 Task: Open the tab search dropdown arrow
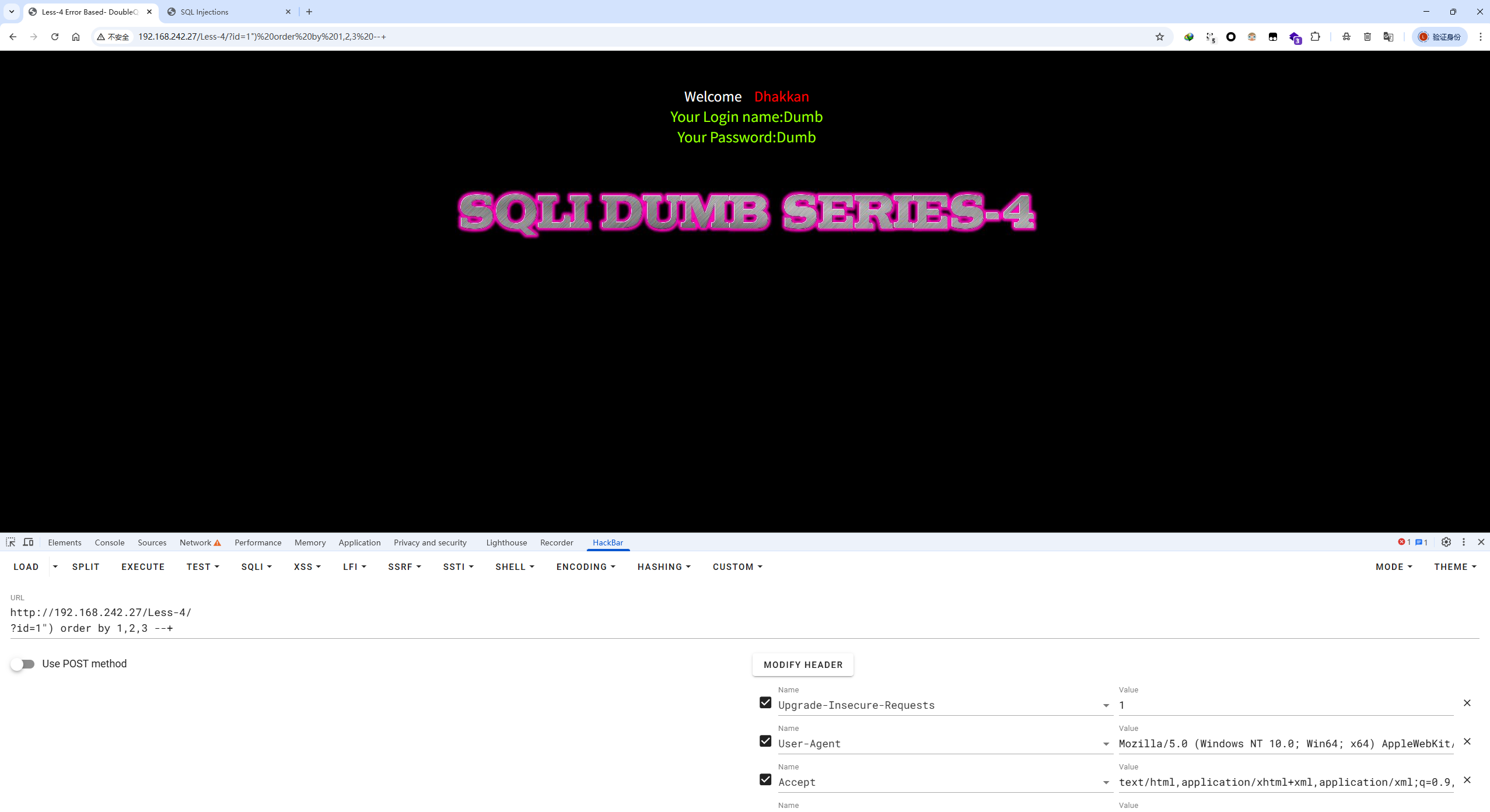click(12, 12)
